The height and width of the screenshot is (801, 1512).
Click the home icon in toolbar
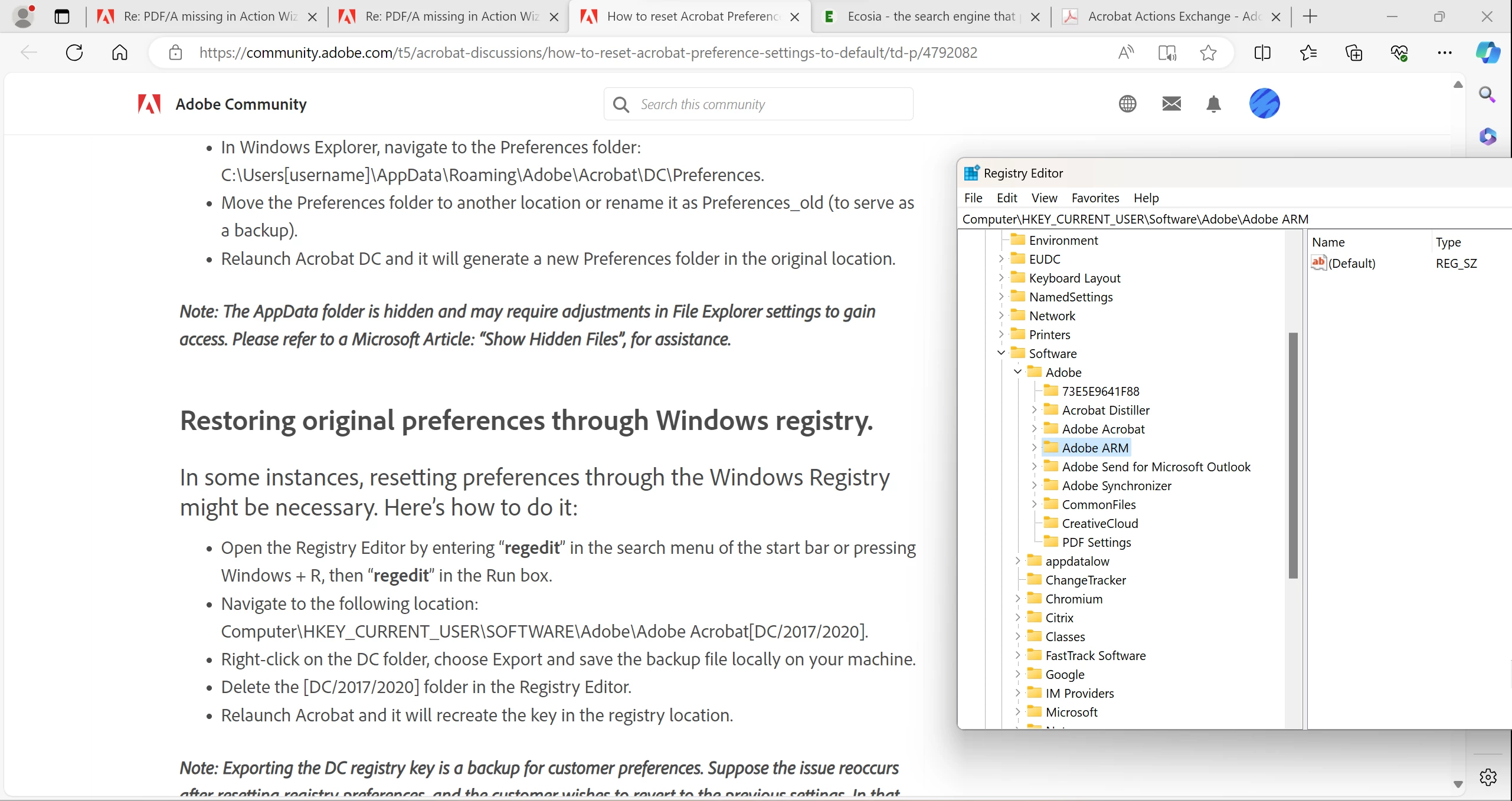click(120, 52)
